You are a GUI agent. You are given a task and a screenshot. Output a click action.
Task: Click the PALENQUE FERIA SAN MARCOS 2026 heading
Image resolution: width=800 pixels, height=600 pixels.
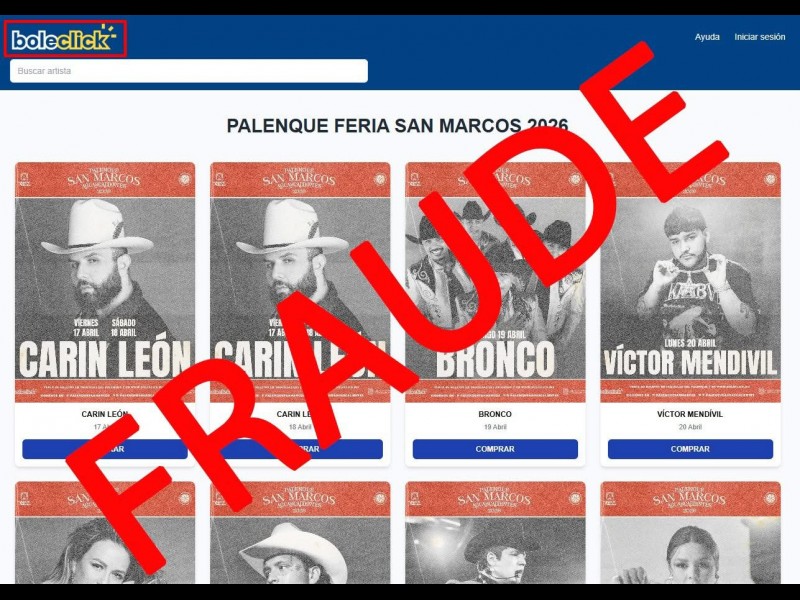(x=397, y=126)
